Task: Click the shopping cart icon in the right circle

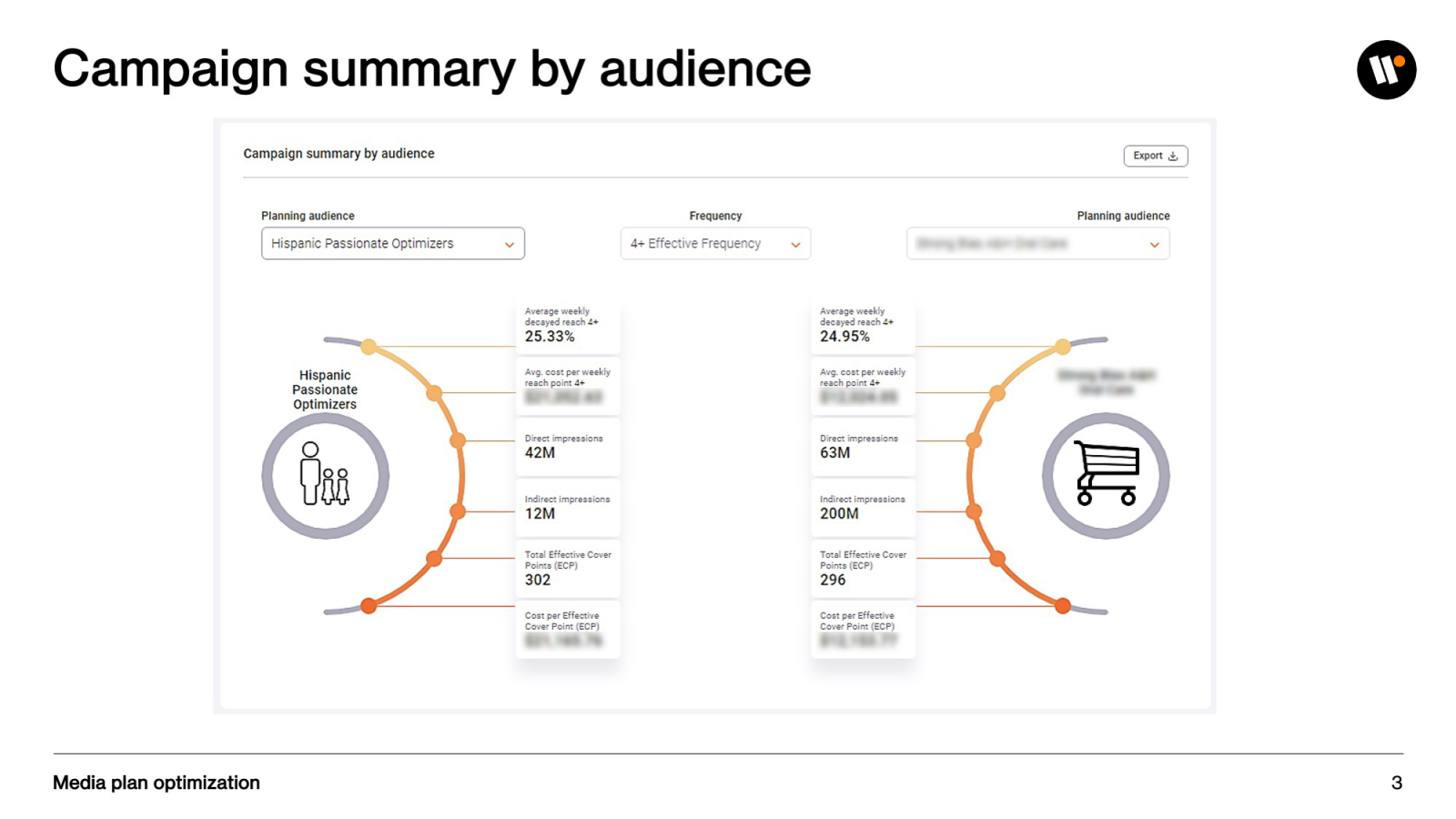Action: (x=1107, y=473)
